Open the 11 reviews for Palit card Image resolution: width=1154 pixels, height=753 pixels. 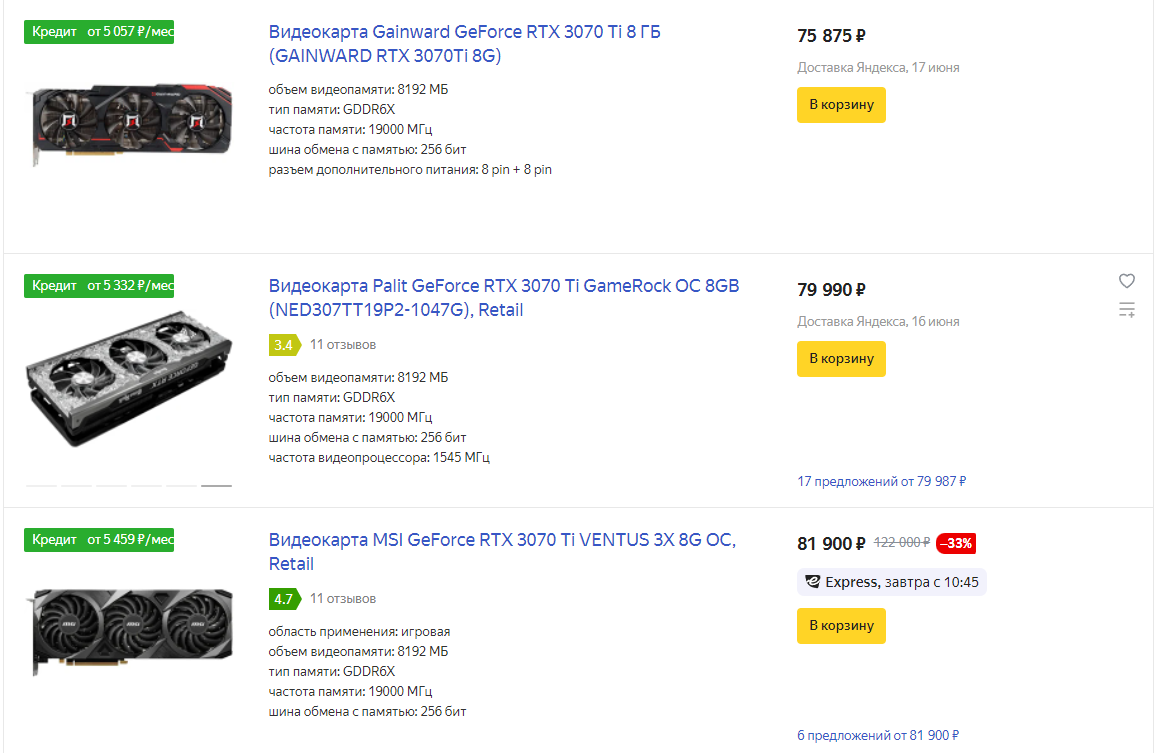(x=343, y=345)
